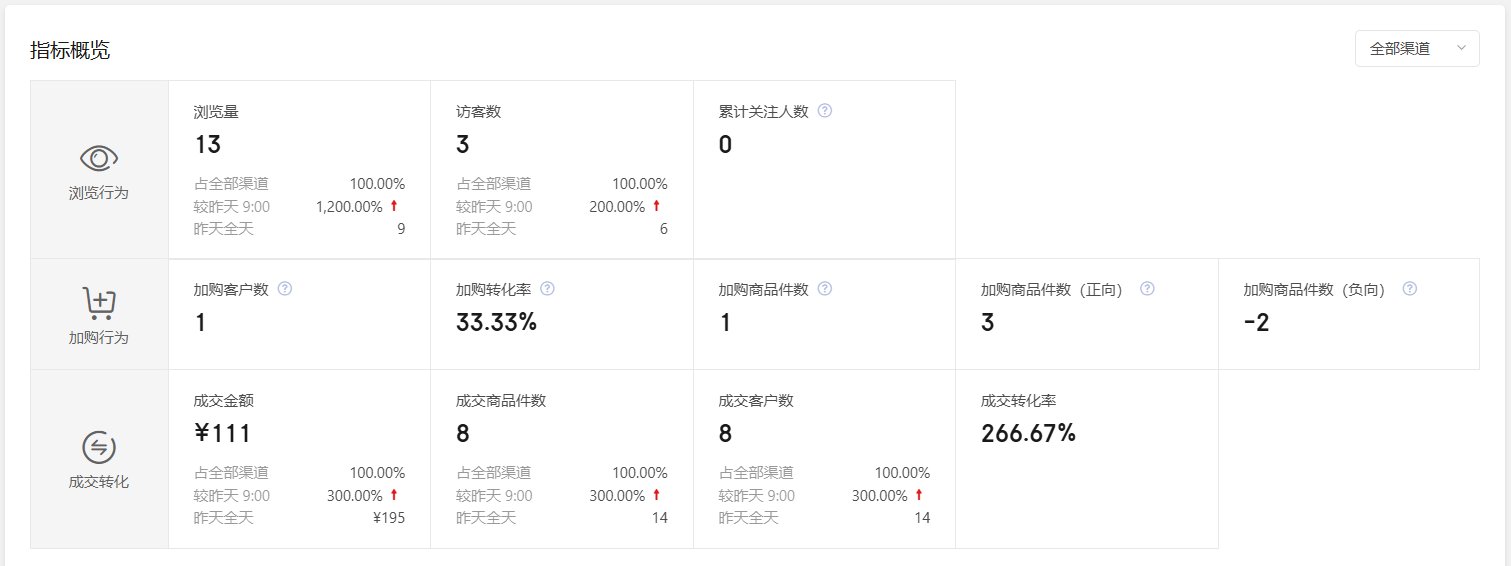Click the help icon beside 加购商品件数 (not 正向/负向)
Image resolution: width=1511 pixels, height=566 pixels.
pyautogui.click(x=825, y=289)
